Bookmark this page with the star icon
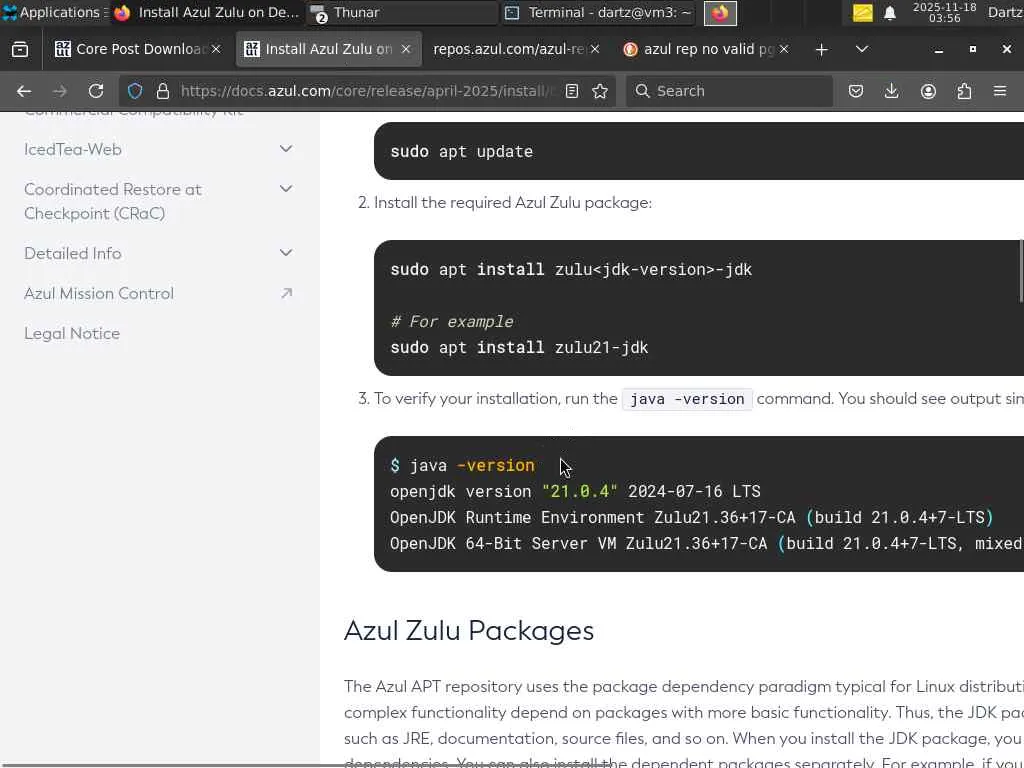This screenshot has width=1024, height=768. (x=600, y=91)
